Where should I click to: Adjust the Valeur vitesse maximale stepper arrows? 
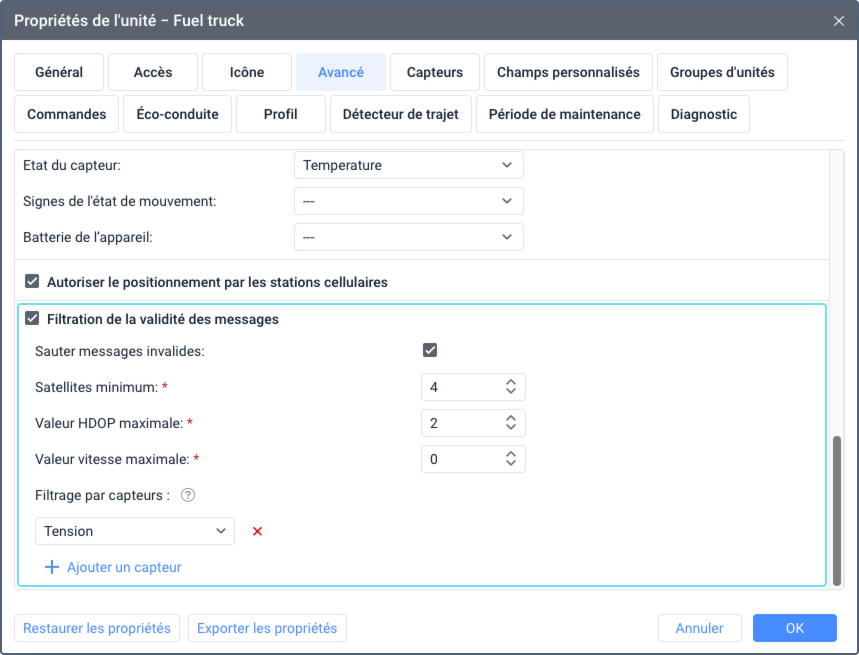point(510,459)
